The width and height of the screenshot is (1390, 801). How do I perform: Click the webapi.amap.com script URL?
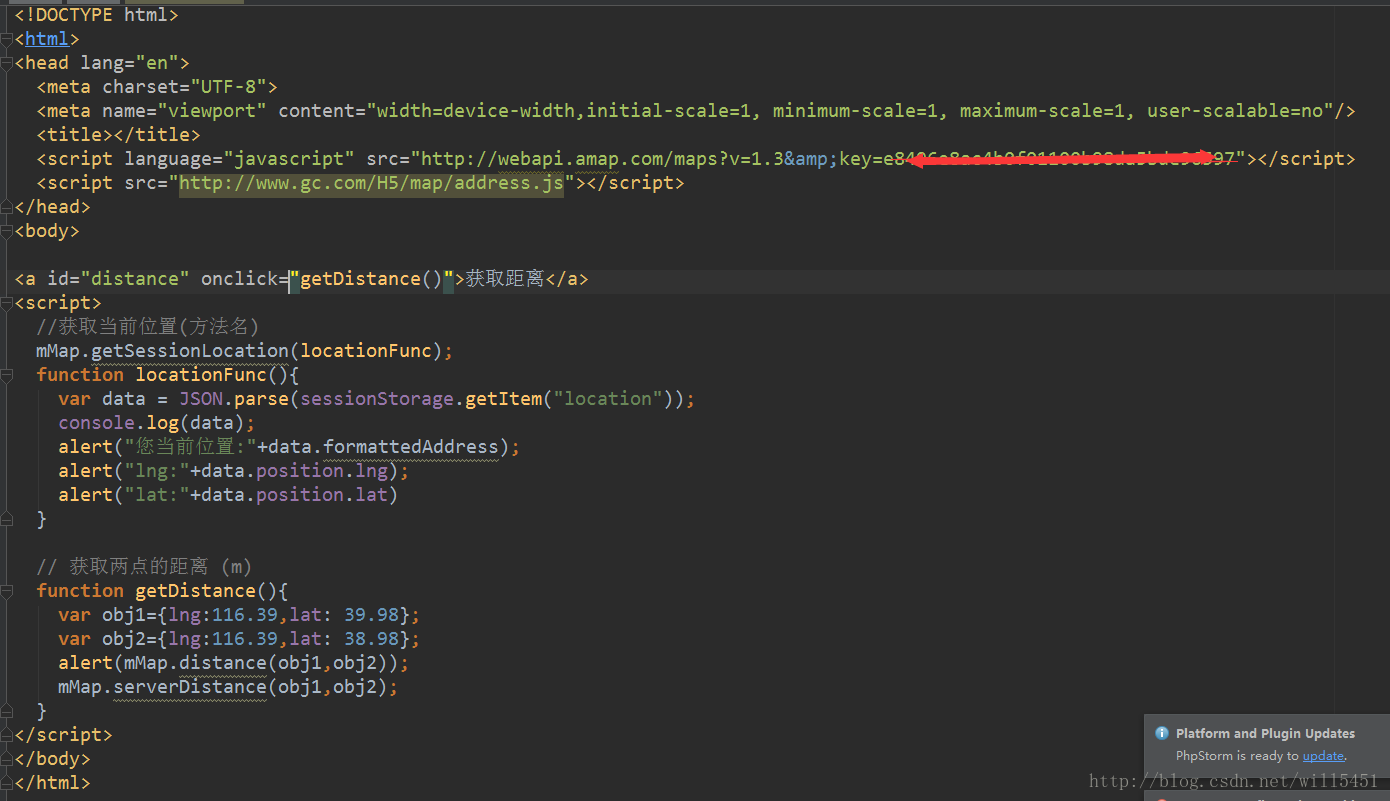(x=827, y=159)
